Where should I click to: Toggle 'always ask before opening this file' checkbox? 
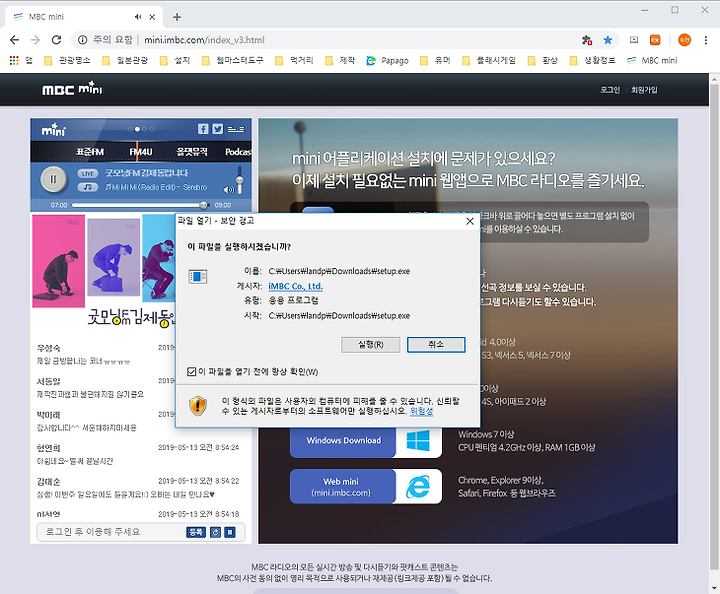tap(192, 371)
